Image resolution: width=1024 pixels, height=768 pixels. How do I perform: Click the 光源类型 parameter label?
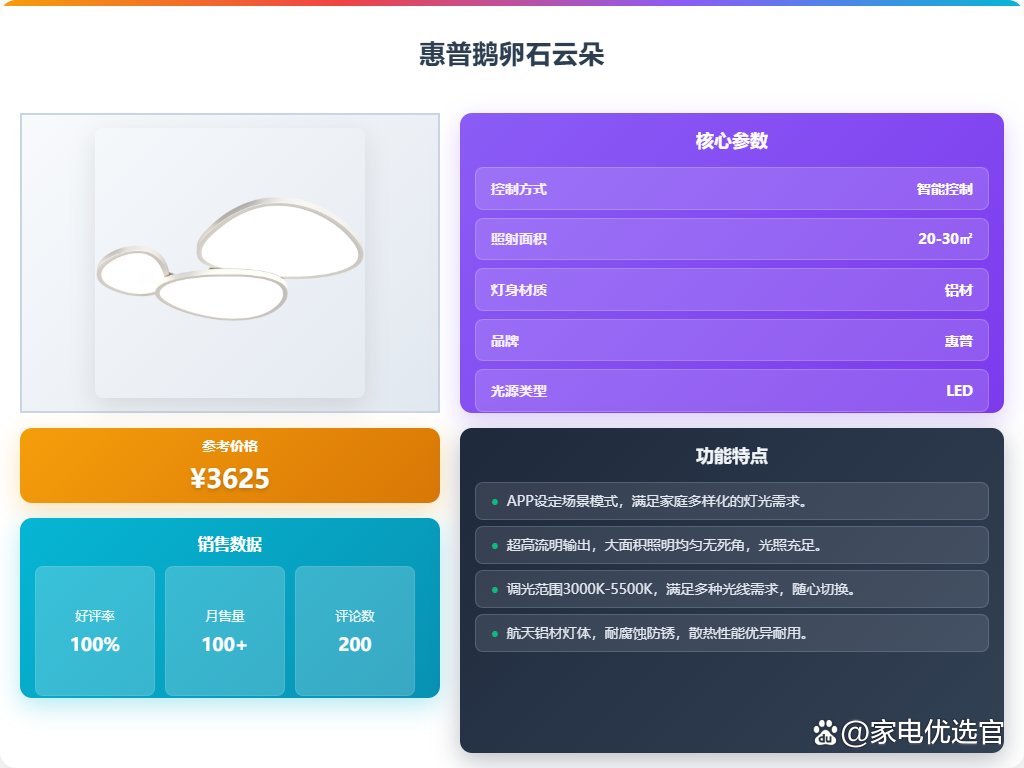(519, 391)
